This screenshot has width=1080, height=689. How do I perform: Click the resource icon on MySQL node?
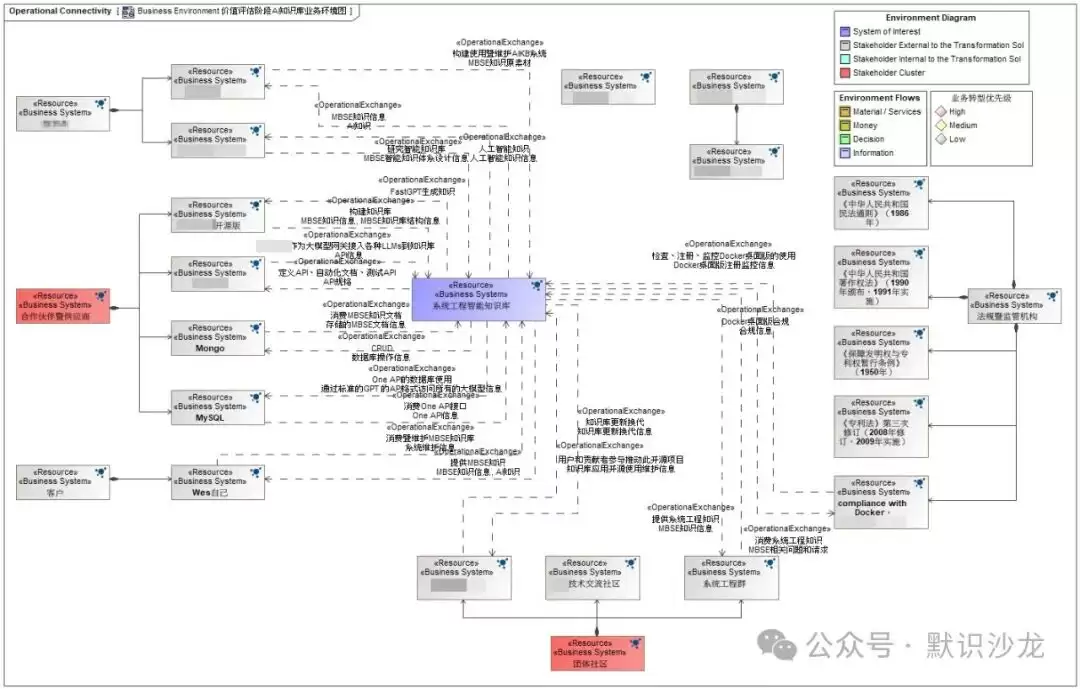pos(256,398)
